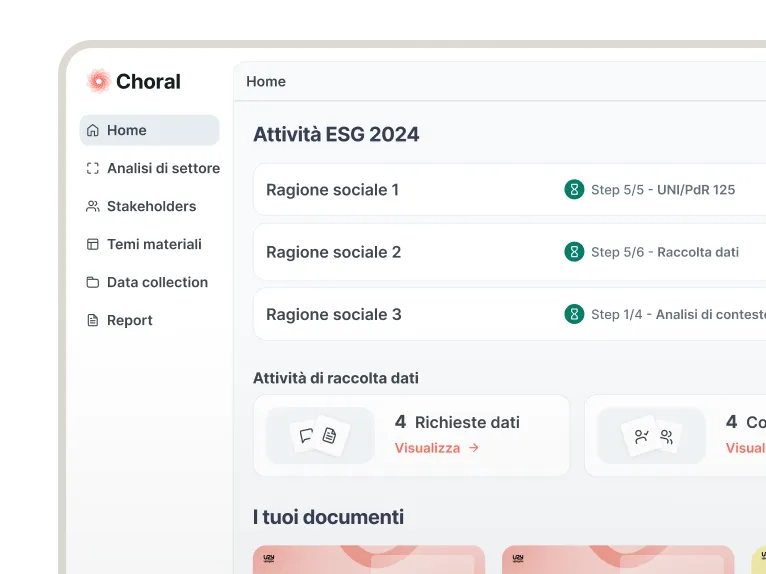Viewport: 766px width, 574px height.
Task: Open Data collection section
Action: click(x=149, y=282)
